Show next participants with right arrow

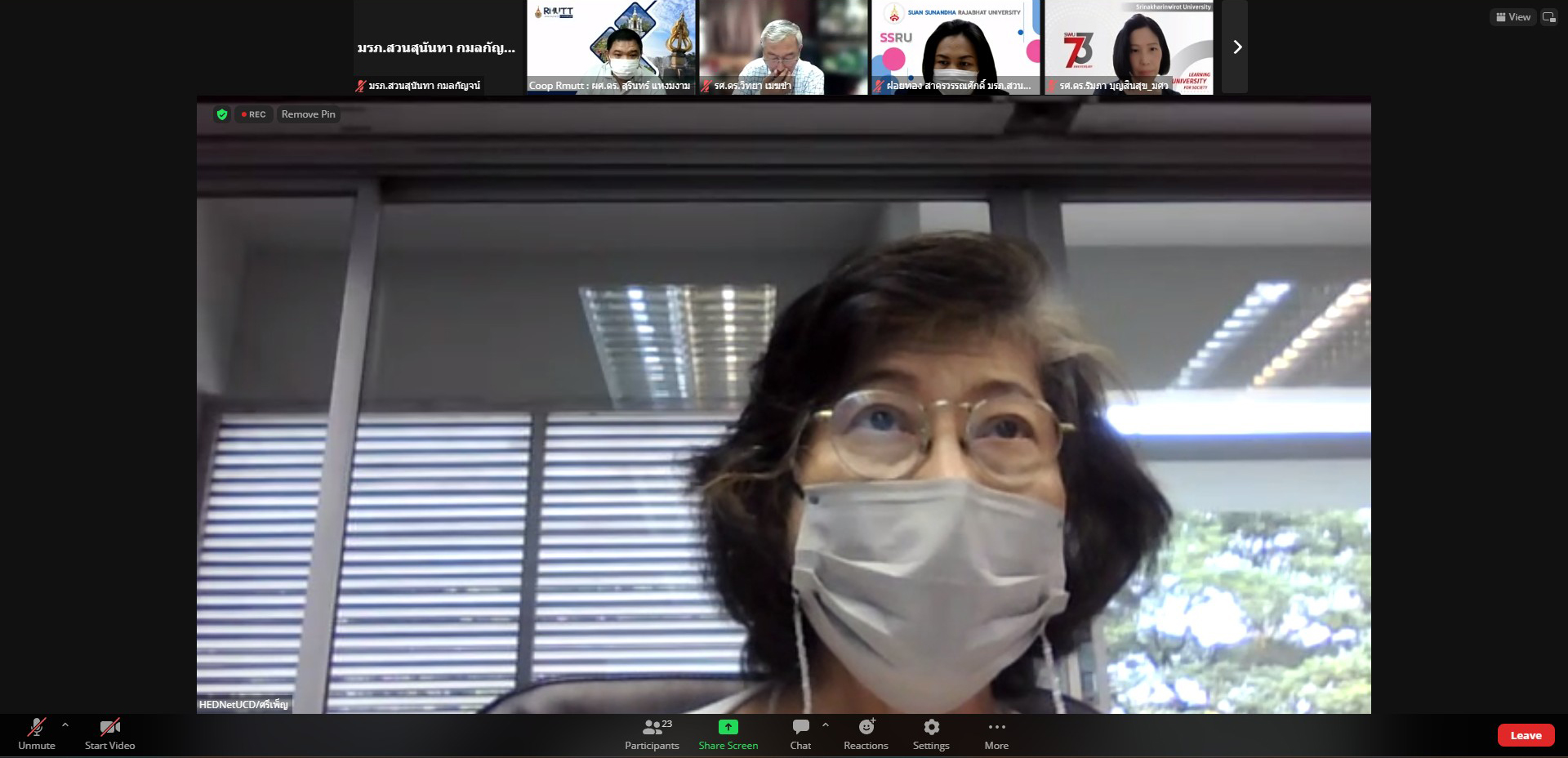1236,47
